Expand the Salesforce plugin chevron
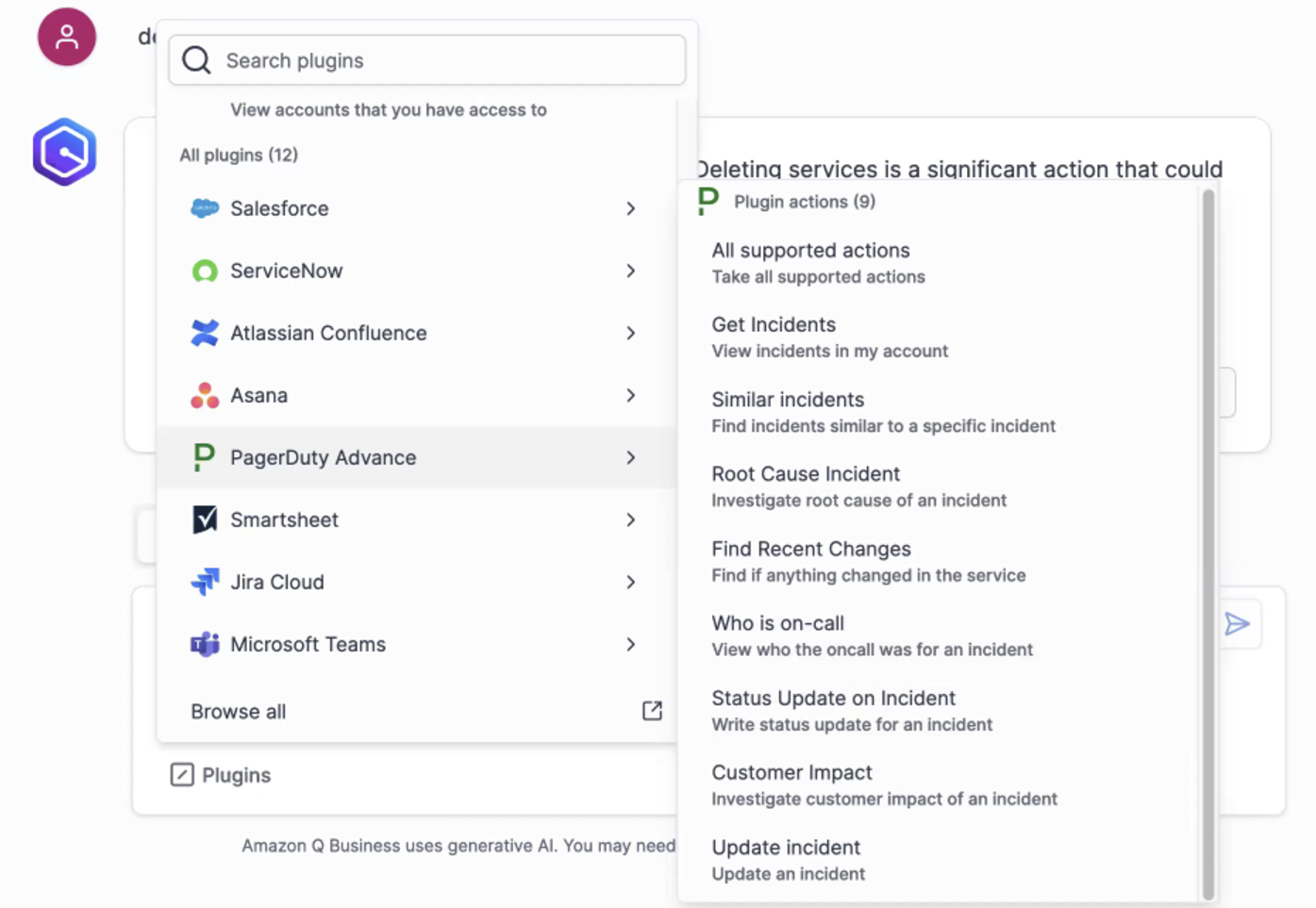This screenshot has width=1316, height=908. (631, 208)
